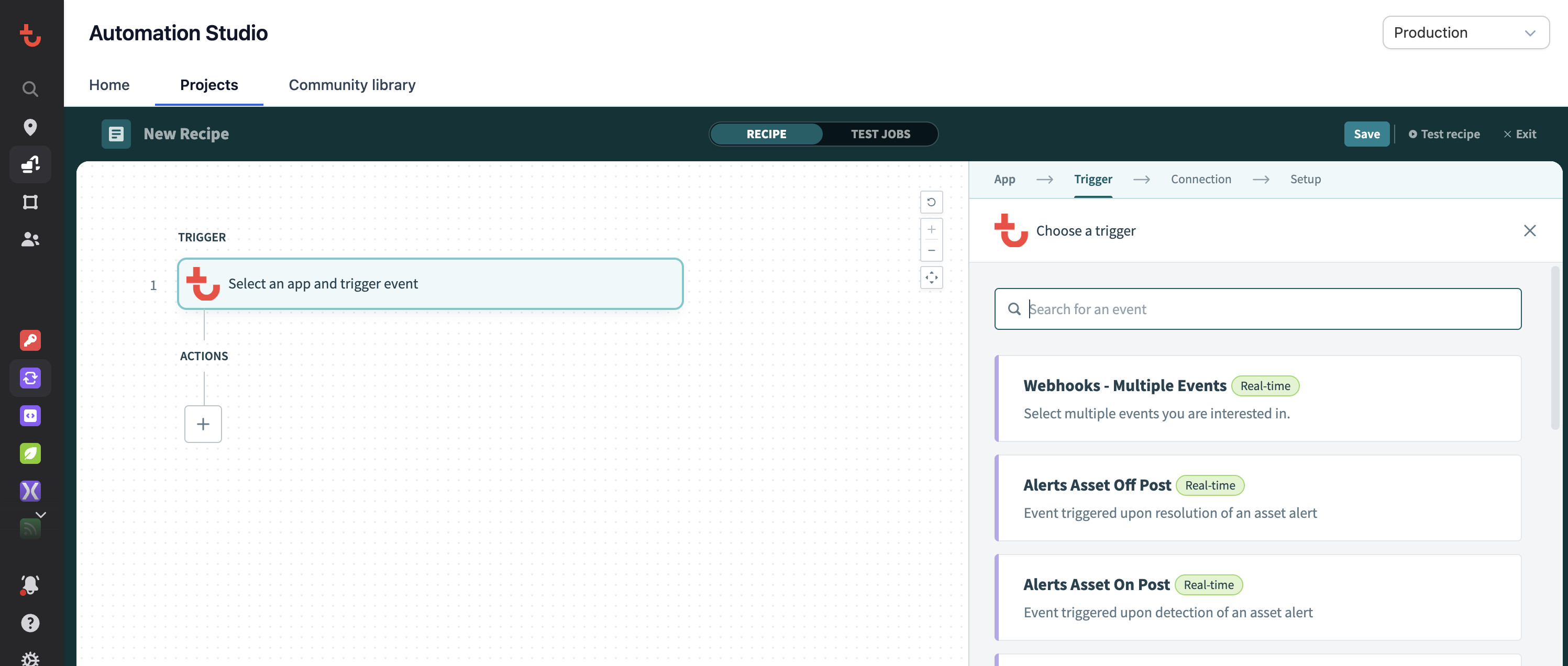The width and height of the screenshot is (1568, 666).
Task: Click the red key app icon
Action: point(30,340)
